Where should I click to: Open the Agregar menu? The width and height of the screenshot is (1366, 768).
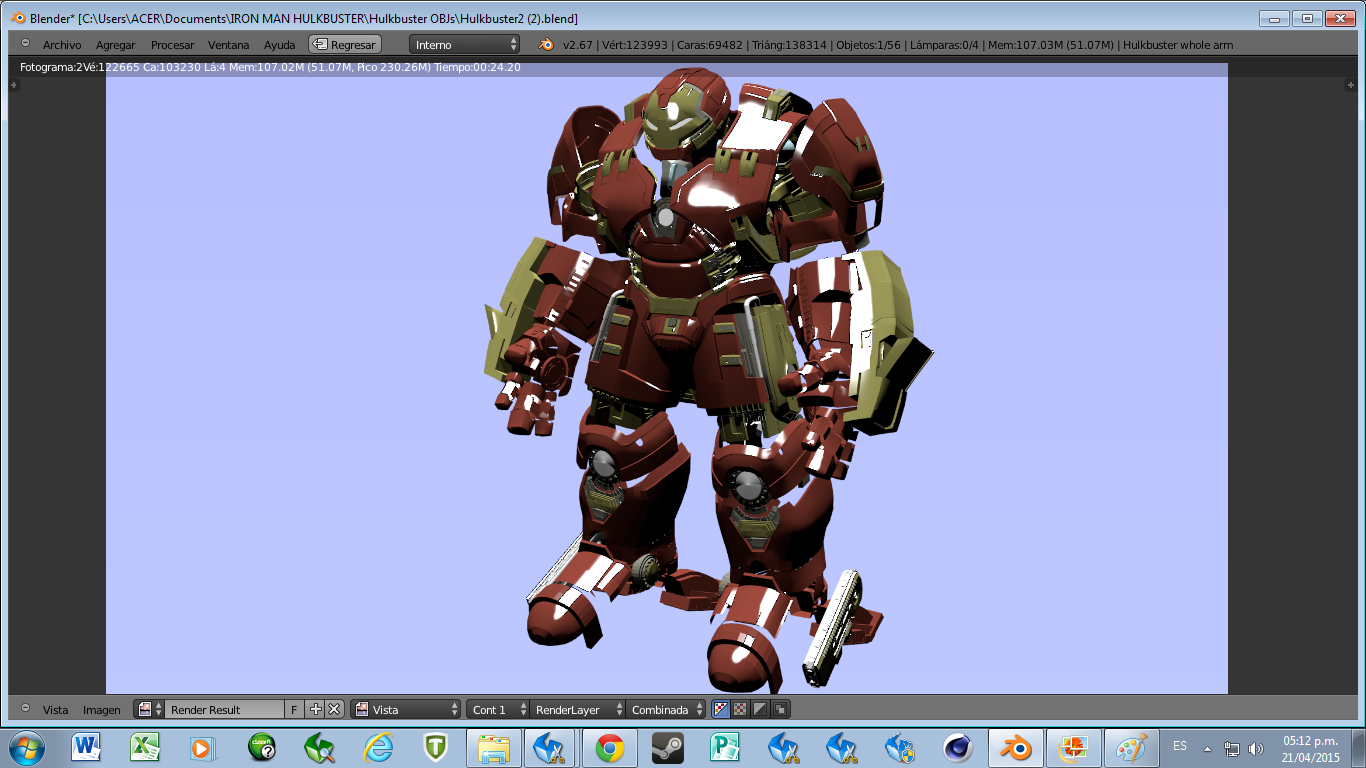[x=115, y=45]
